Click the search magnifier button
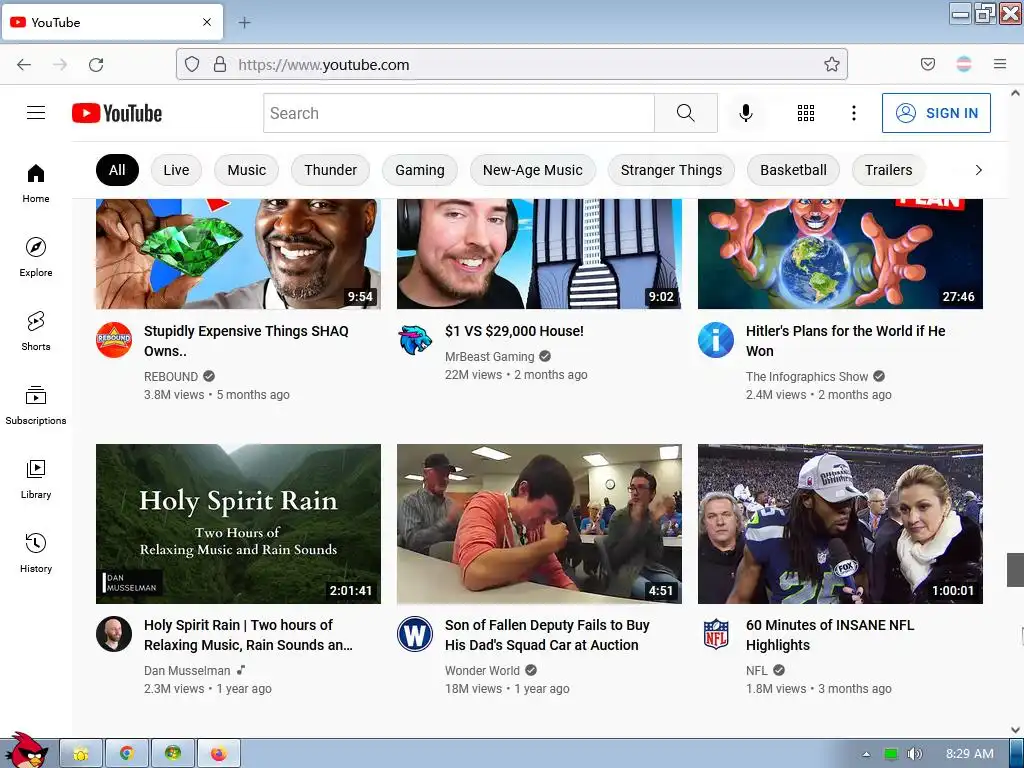This screenshot has height=768, width=1024. point(686,113)
